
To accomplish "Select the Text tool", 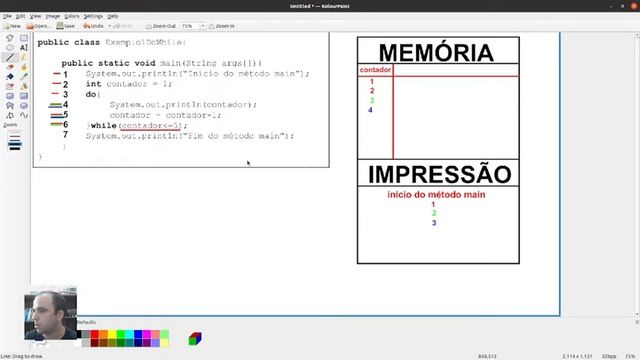I will (x=24, y=48).
